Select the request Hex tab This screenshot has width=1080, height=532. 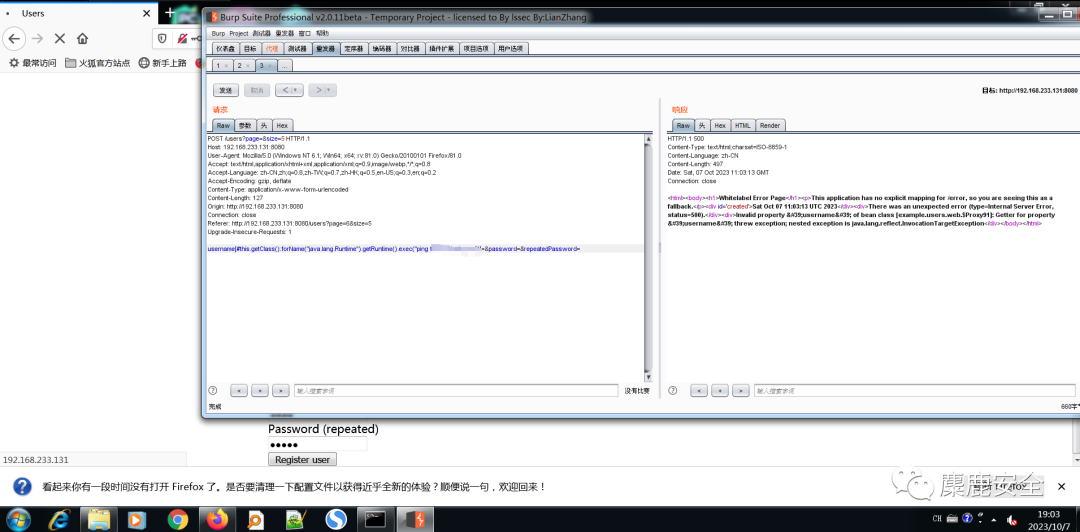click(x=282, y=125)
